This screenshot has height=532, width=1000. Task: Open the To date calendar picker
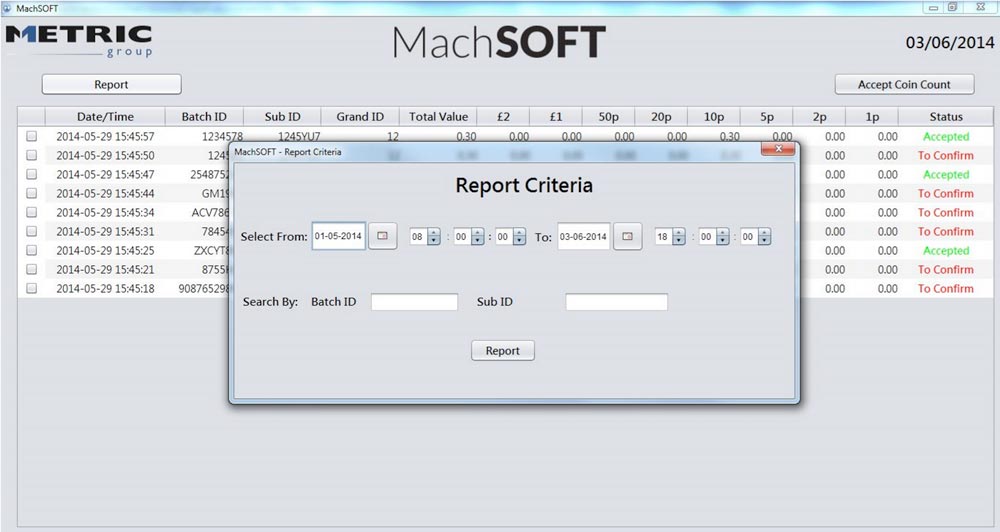point(628,236)
